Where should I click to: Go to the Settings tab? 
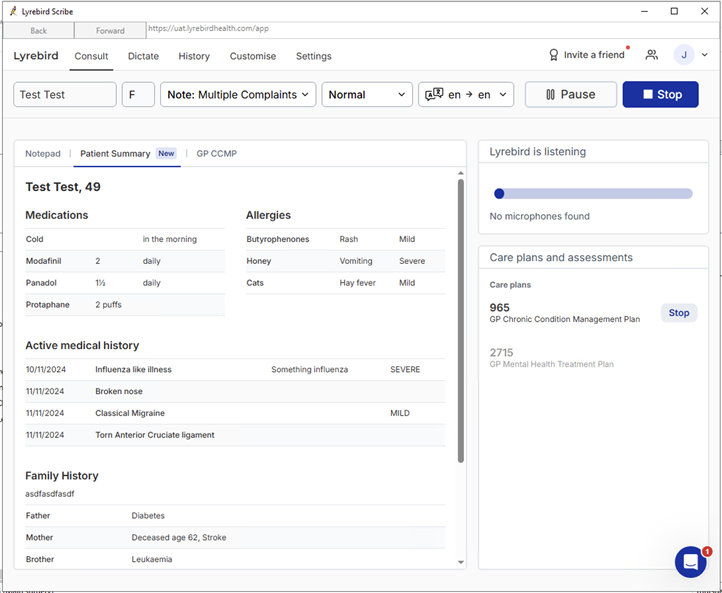click(x=314, y=56)
